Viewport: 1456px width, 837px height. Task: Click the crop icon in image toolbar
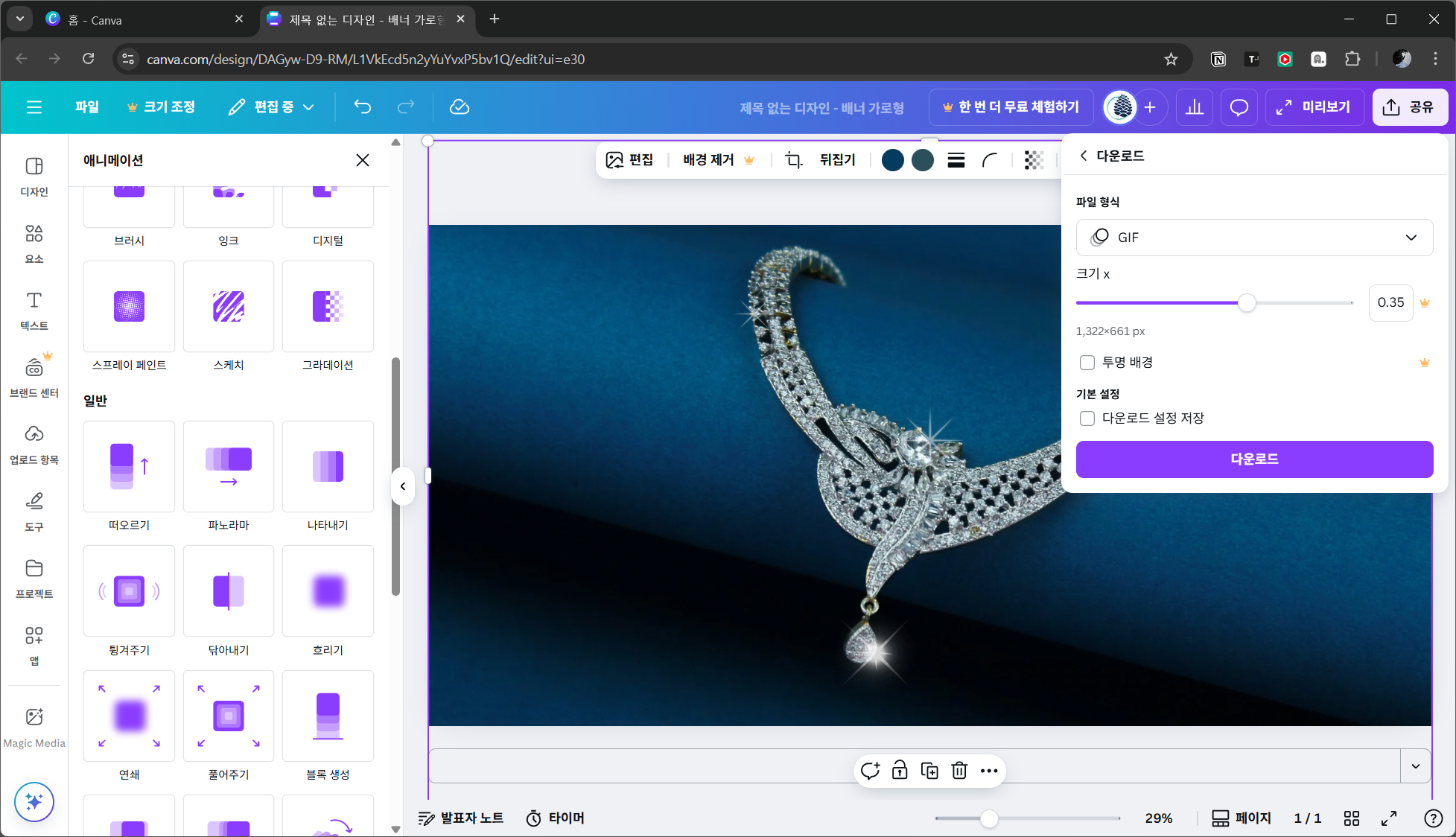tap(794, 160)
